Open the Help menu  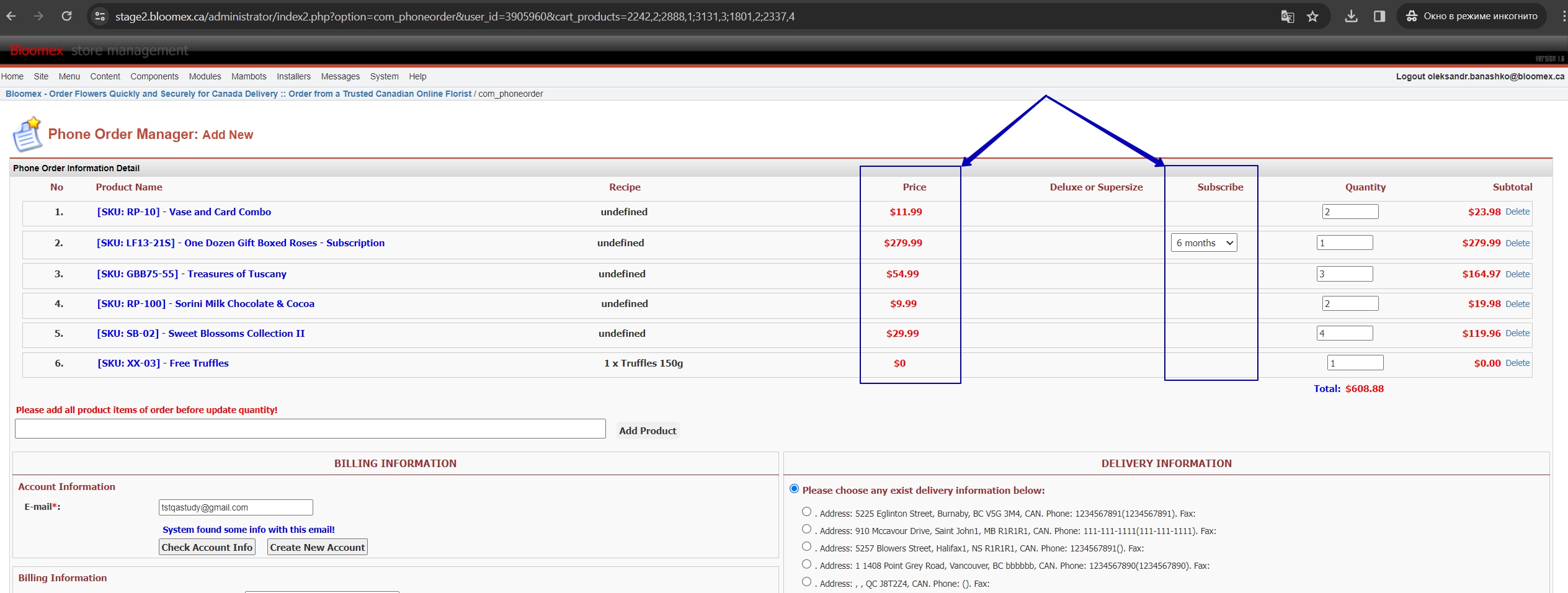coord(417,76)
